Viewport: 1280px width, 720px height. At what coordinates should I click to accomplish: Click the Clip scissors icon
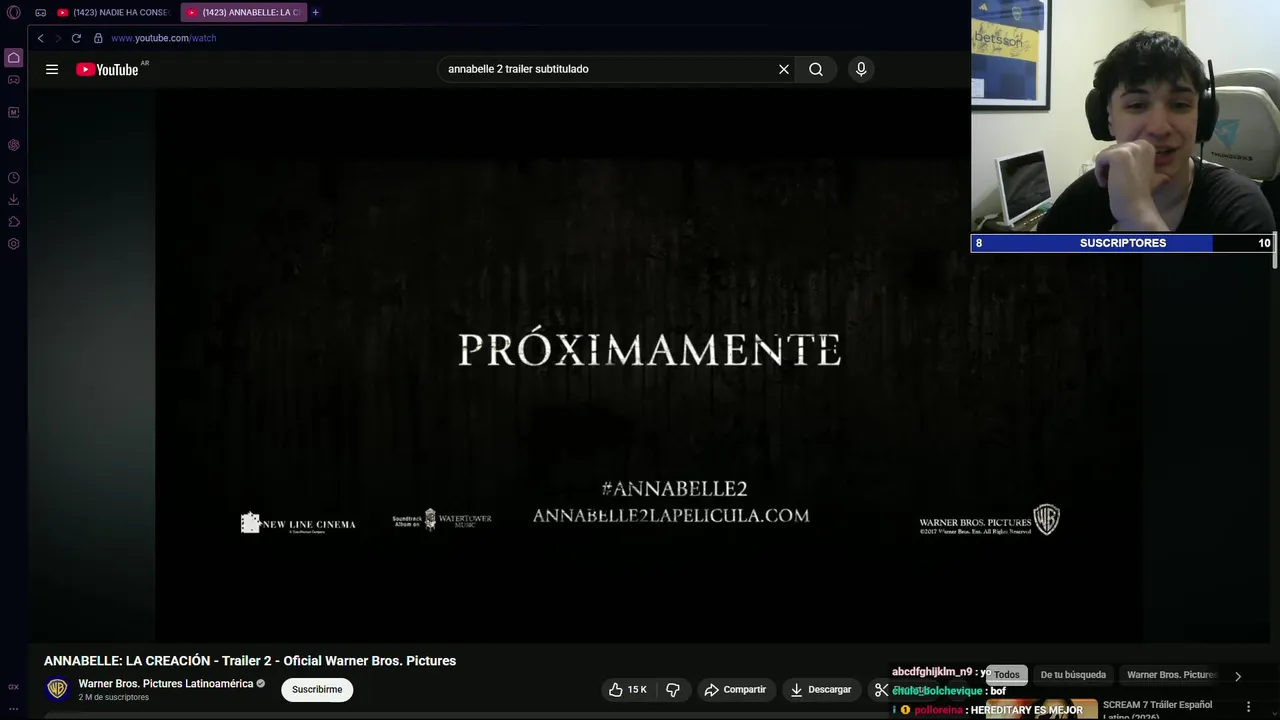click(881, 690)
